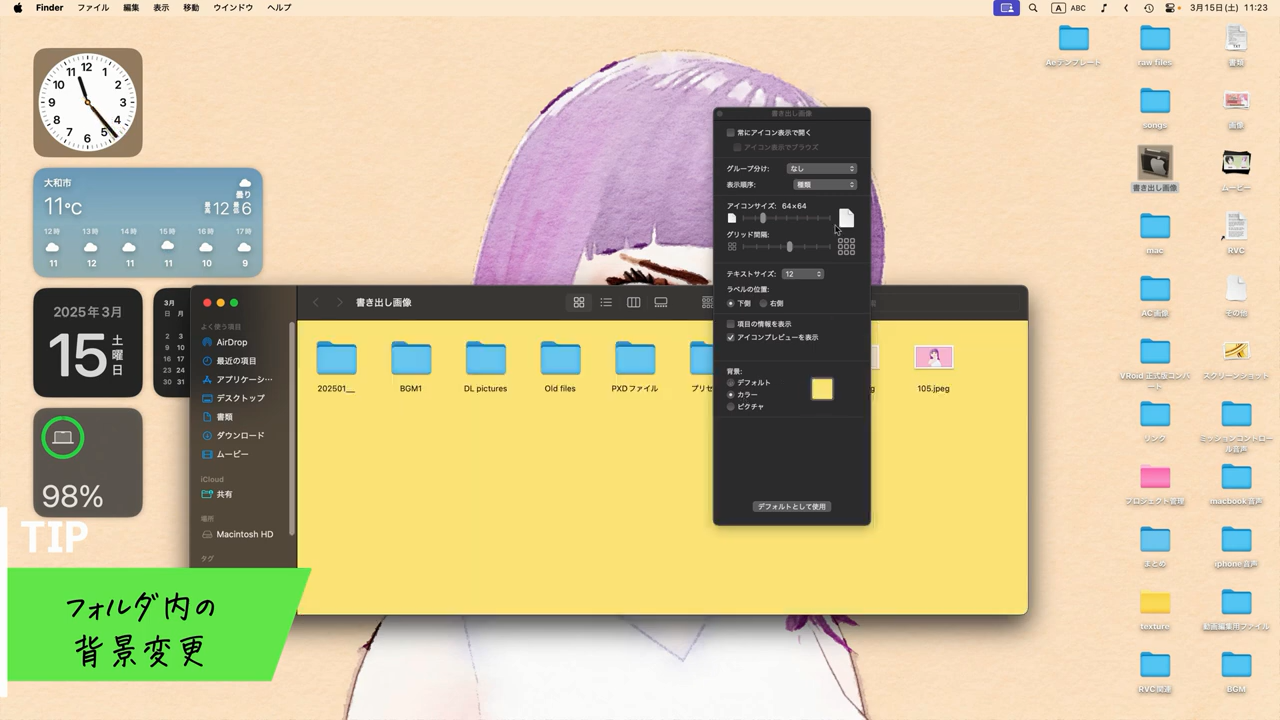Go back with the Finder back arrow

click(316, 302)
